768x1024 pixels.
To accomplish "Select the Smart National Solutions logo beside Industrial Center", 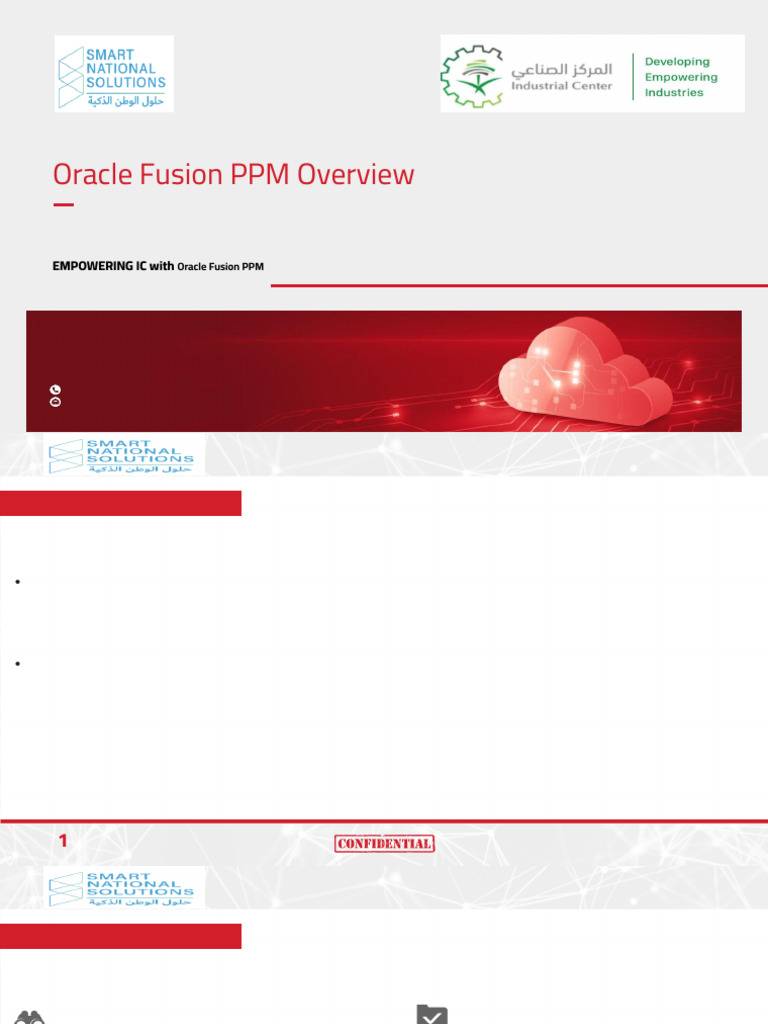I will pyautogui.click(x=114, y=74).
